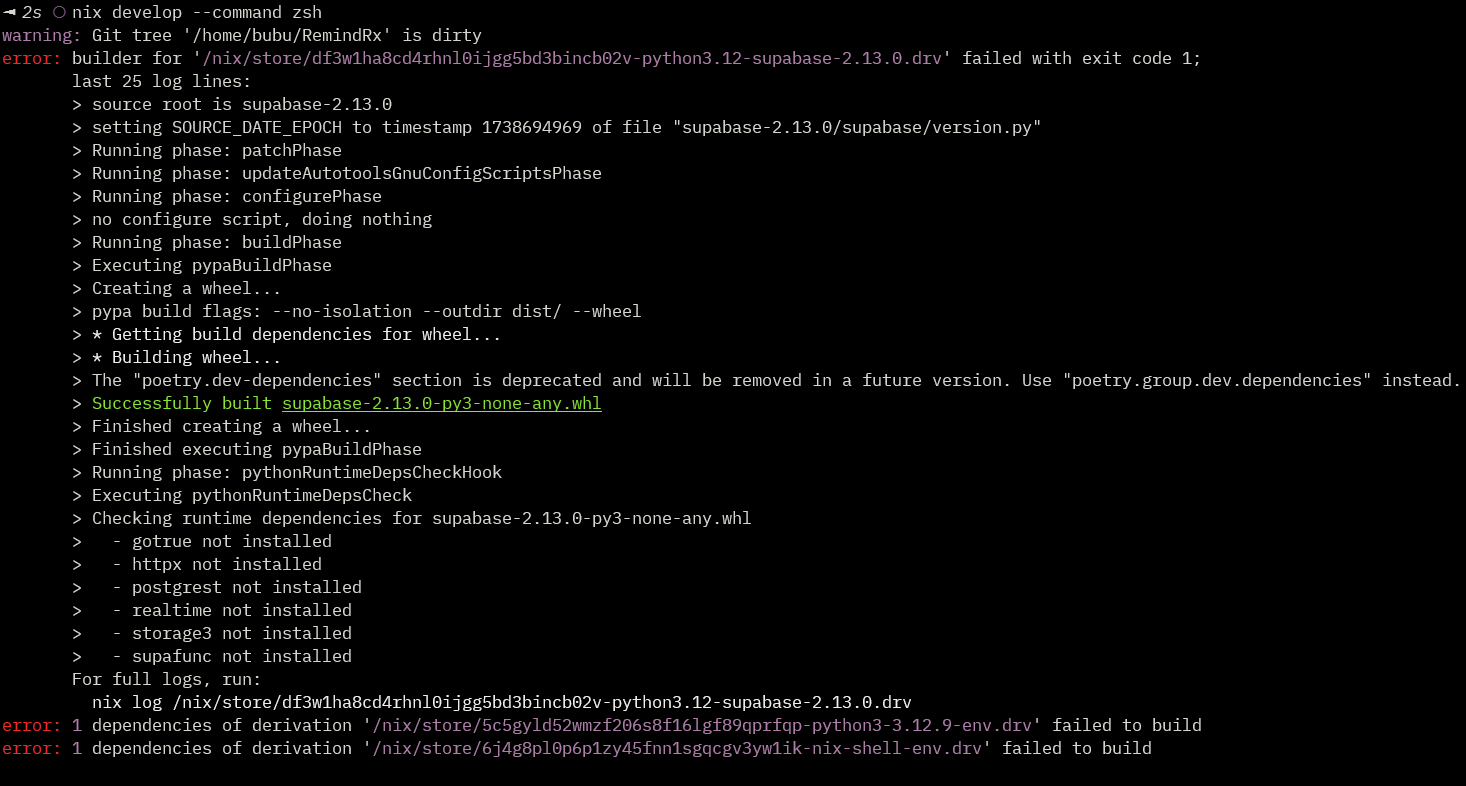Click the 'realtime not installed' line
The width and height of the screenshot is (1466, 786).
pos(242,610)
